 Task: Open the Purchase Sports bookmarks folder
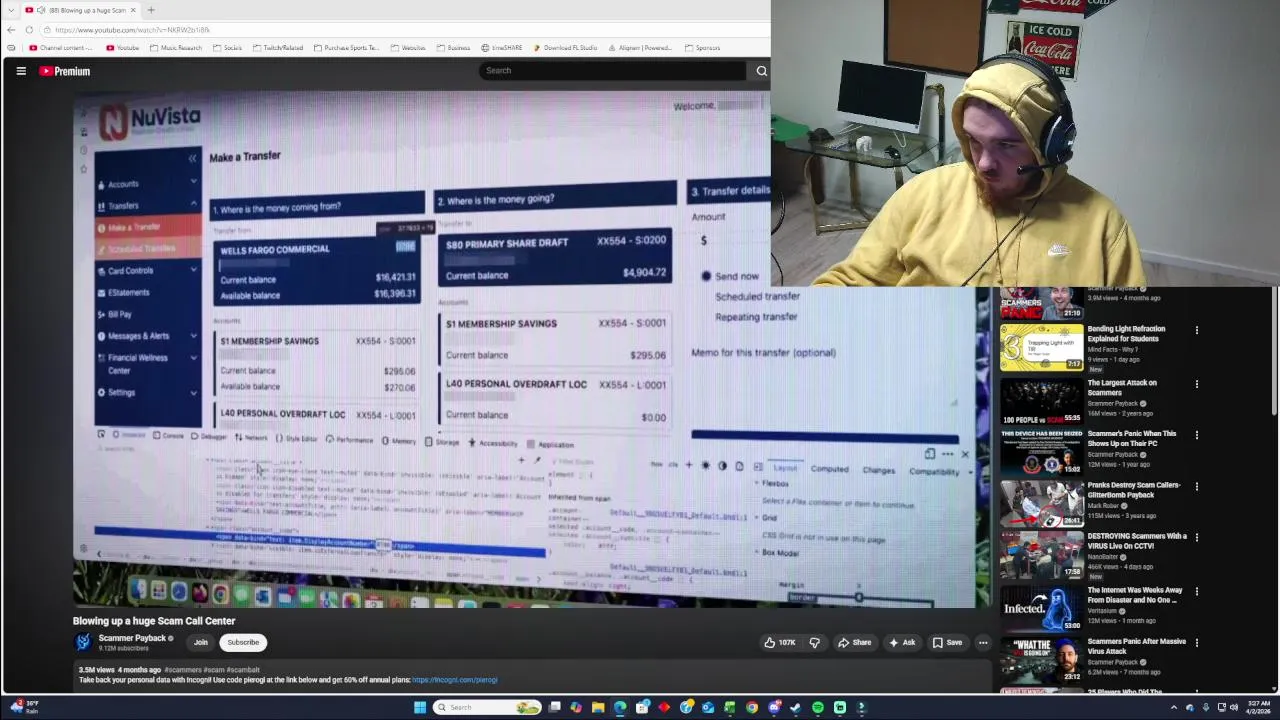coord(347,48)
